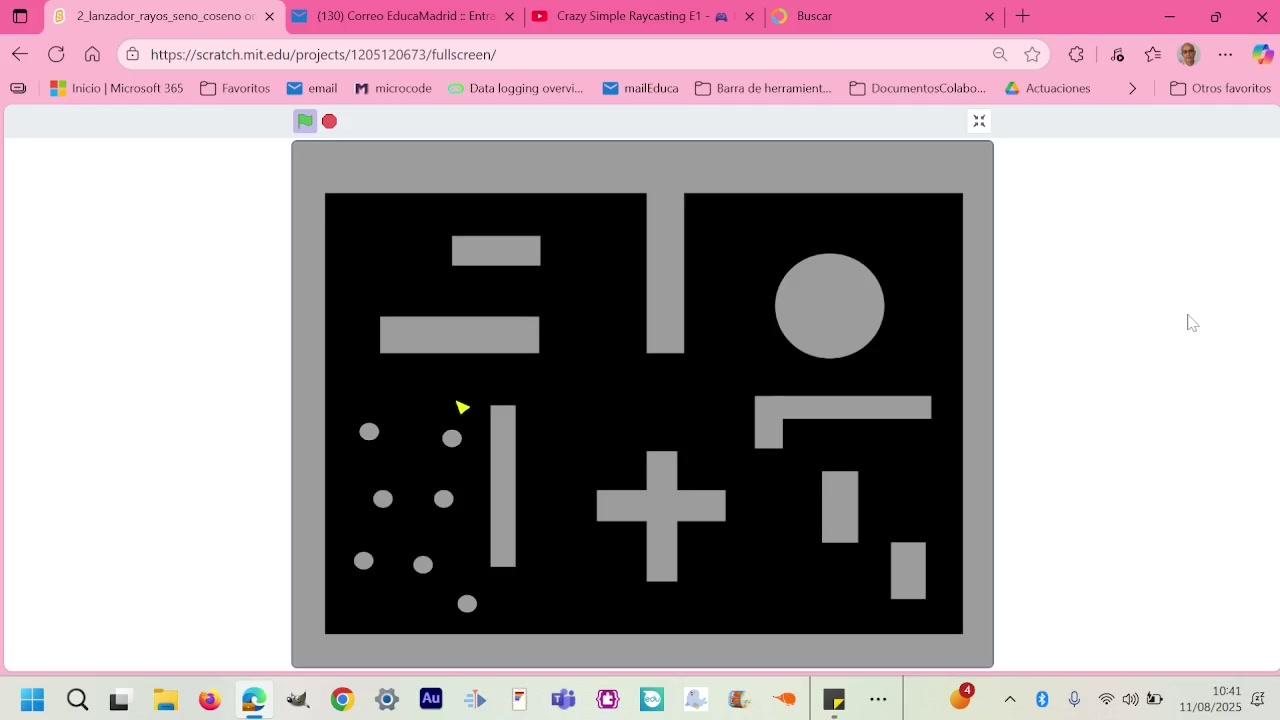This screenshot has height=720, width=1280.
Task: Click the microphone icon in the system tray
Action: tap(1074, 699)
